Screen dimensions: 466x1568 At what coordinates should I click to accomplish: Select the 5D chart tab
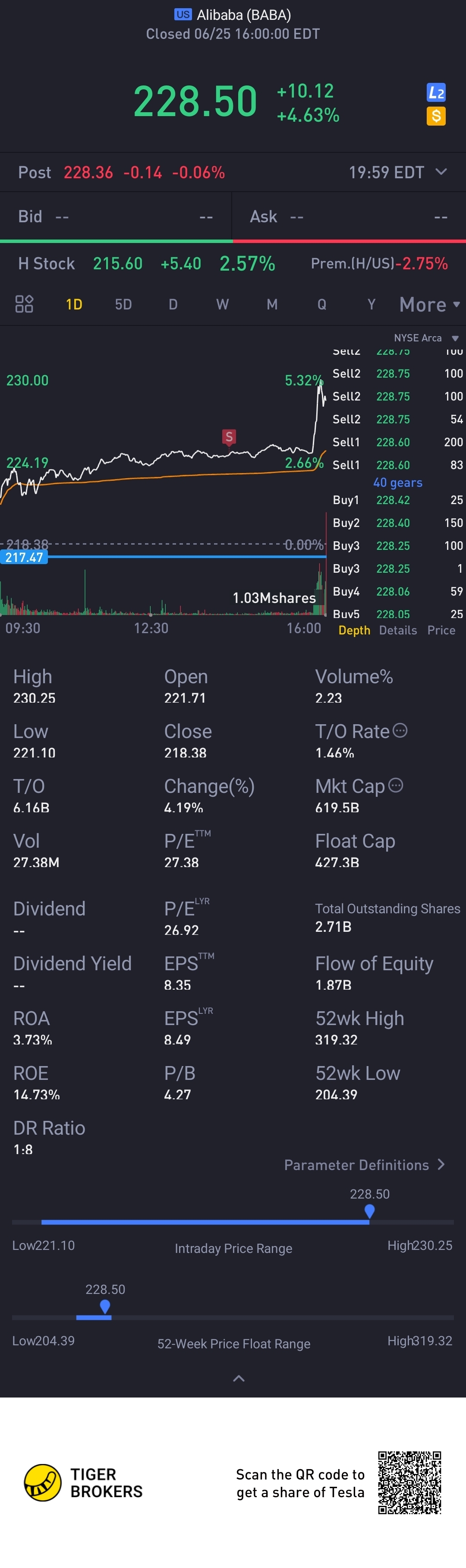[x=123, y=304]
